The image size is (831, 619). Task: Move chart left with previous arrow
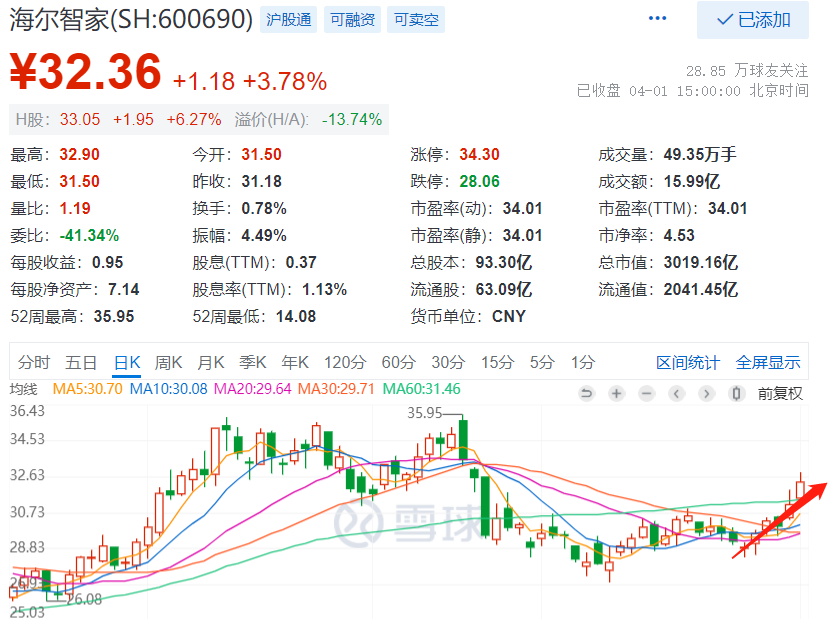coord(677,394)
